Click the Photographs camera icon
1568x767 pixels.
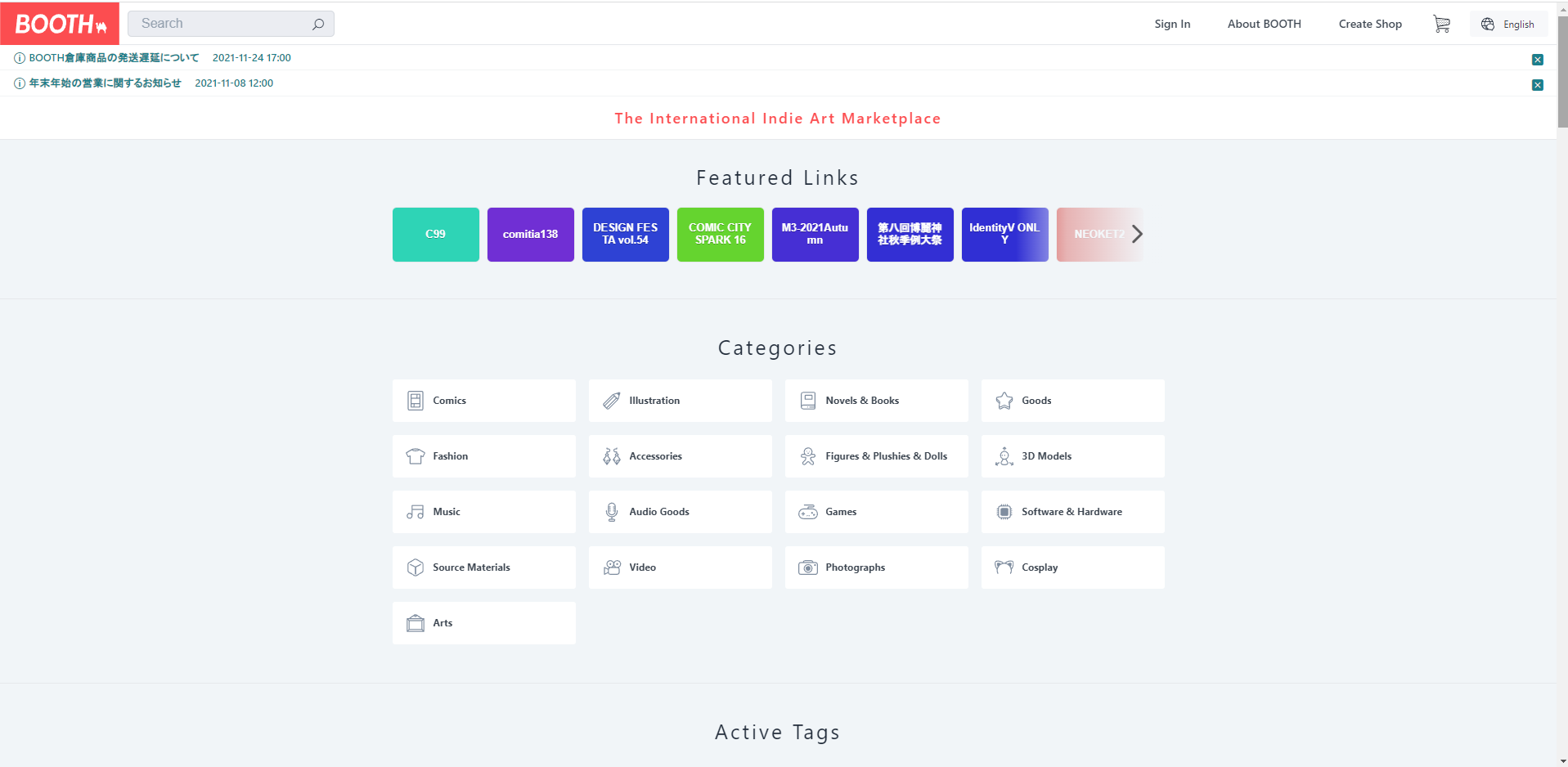(x=808, y=567)
